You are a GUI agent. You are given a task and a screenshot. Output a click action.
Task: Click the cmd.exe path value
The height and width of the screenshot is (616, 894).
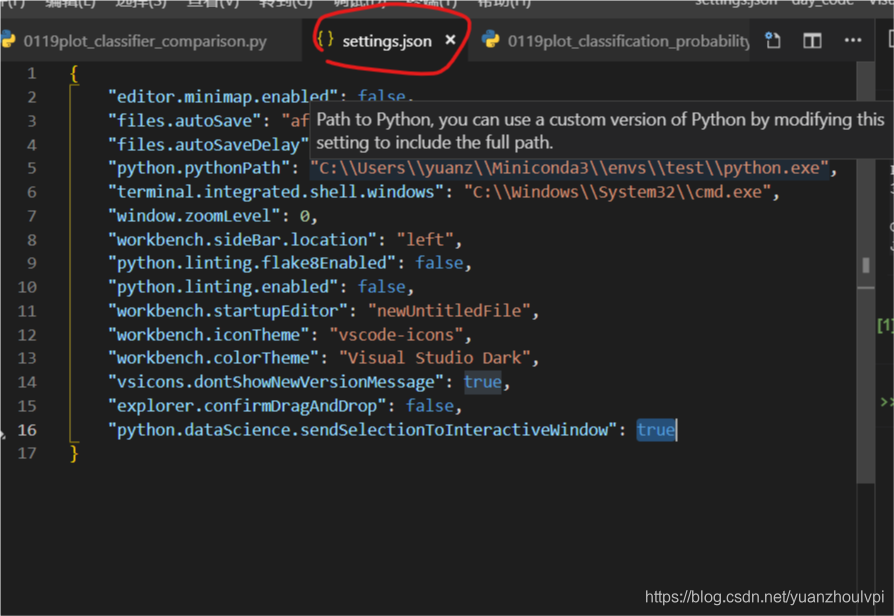tap(617, 192)
